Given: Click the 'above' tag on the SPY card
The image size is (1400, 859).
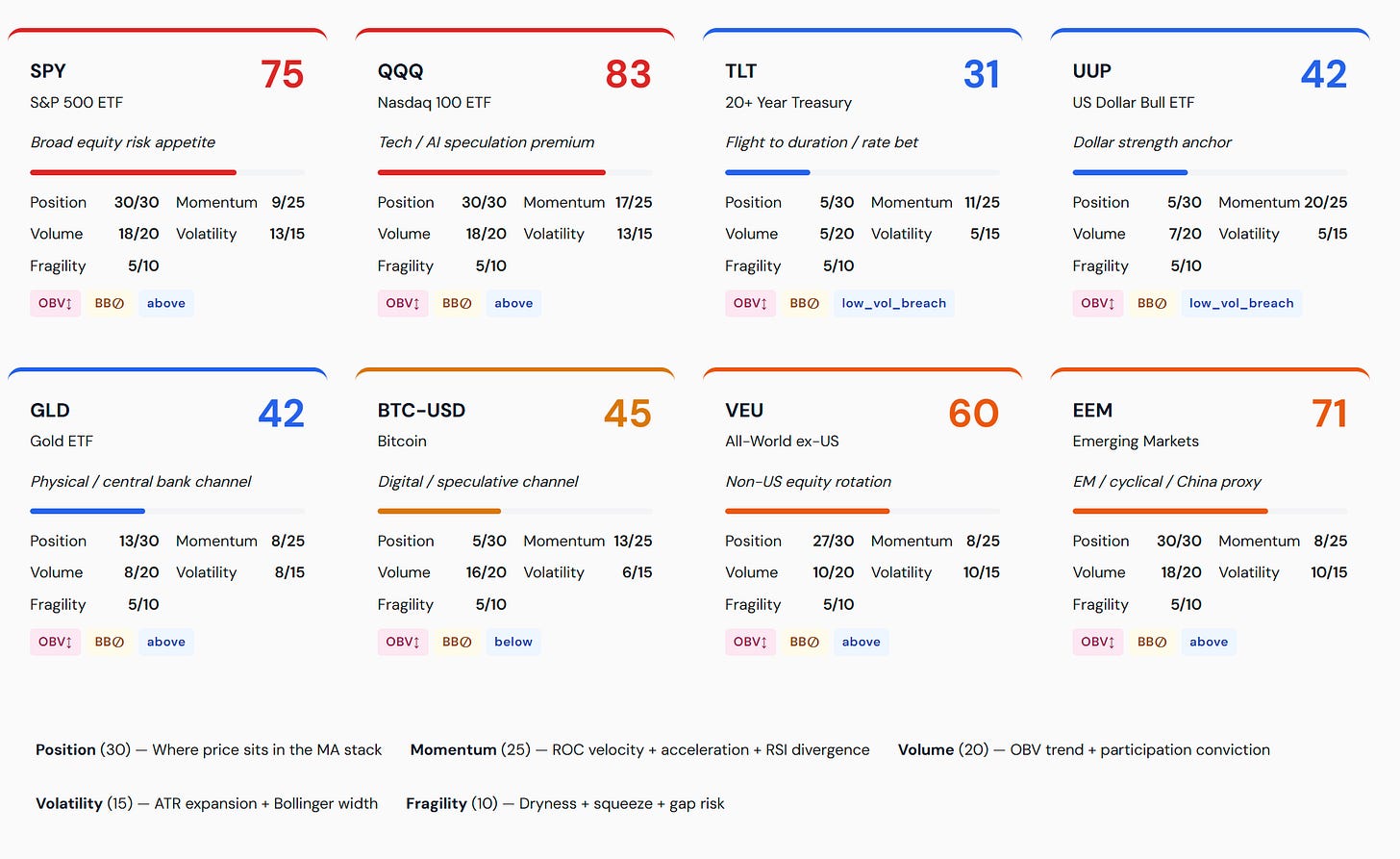Looking at the screenshot, I should pyautogui.click(x=166, y=303).
